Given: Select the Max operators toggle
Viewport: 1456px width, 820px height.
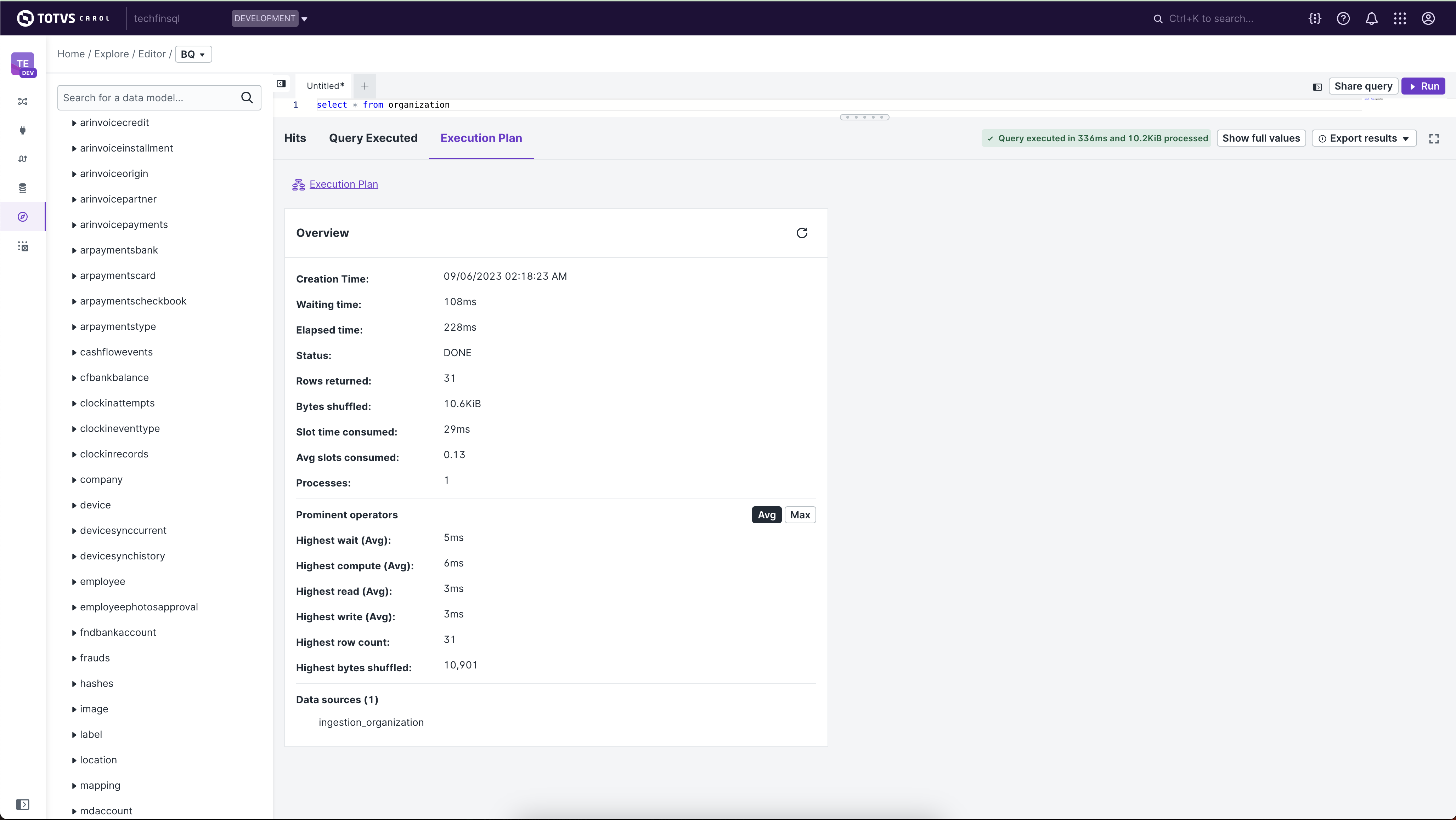Looking at the screenshot, I should click(800, 515).
